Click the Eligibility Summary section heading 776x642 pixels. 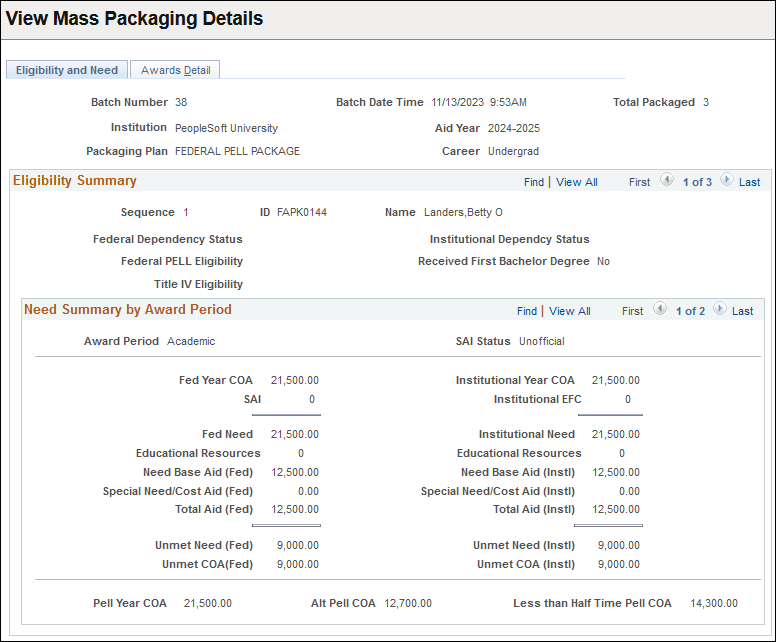tap(75, 181)
